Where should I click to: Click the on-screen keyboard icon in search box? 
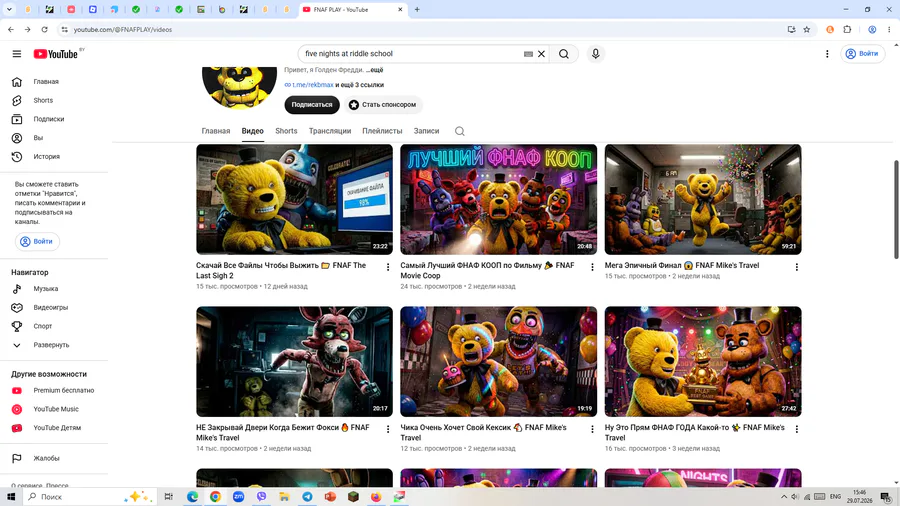click(528, 54)
